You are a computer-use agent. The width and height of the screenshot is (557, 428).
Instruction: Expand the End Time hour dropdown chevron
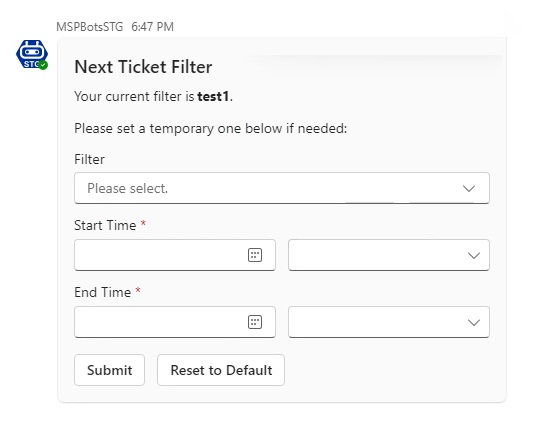tap(474, 323)
